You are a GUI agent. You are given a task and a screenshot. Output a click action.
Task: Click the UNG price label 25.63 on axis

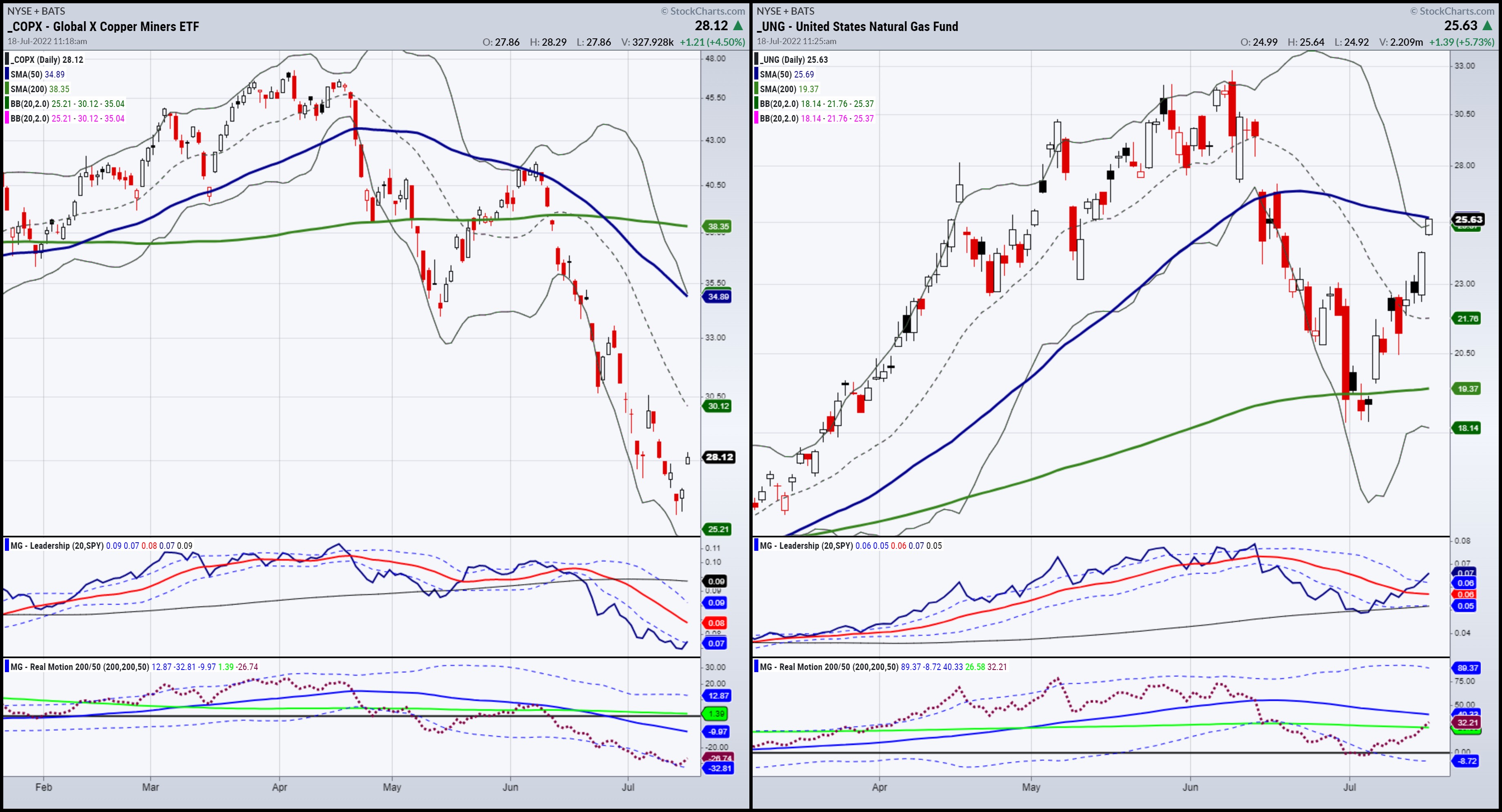1468,219
